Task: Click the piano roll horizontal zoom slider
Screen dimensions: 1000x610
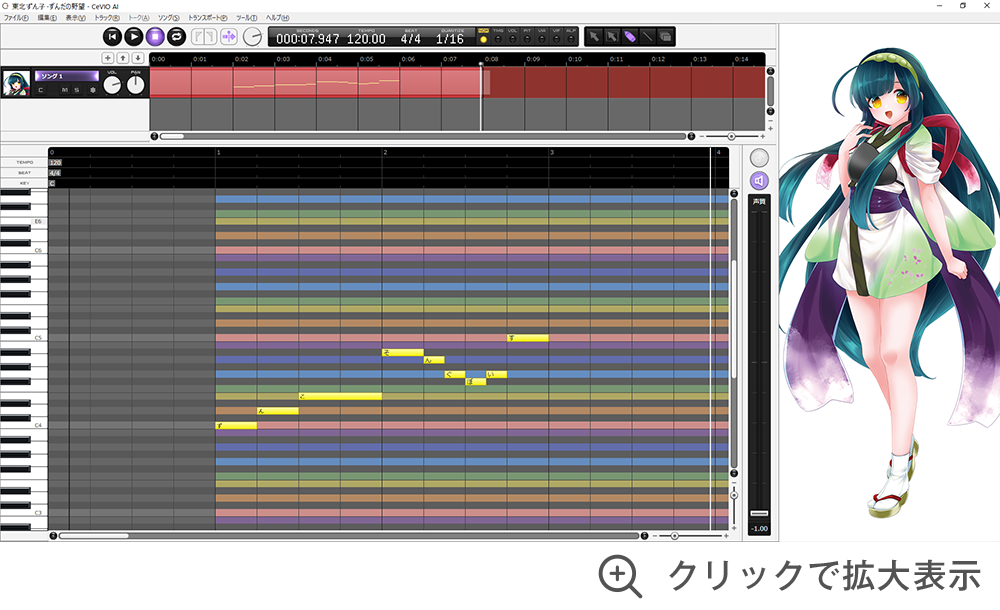Action: (674, 536)
